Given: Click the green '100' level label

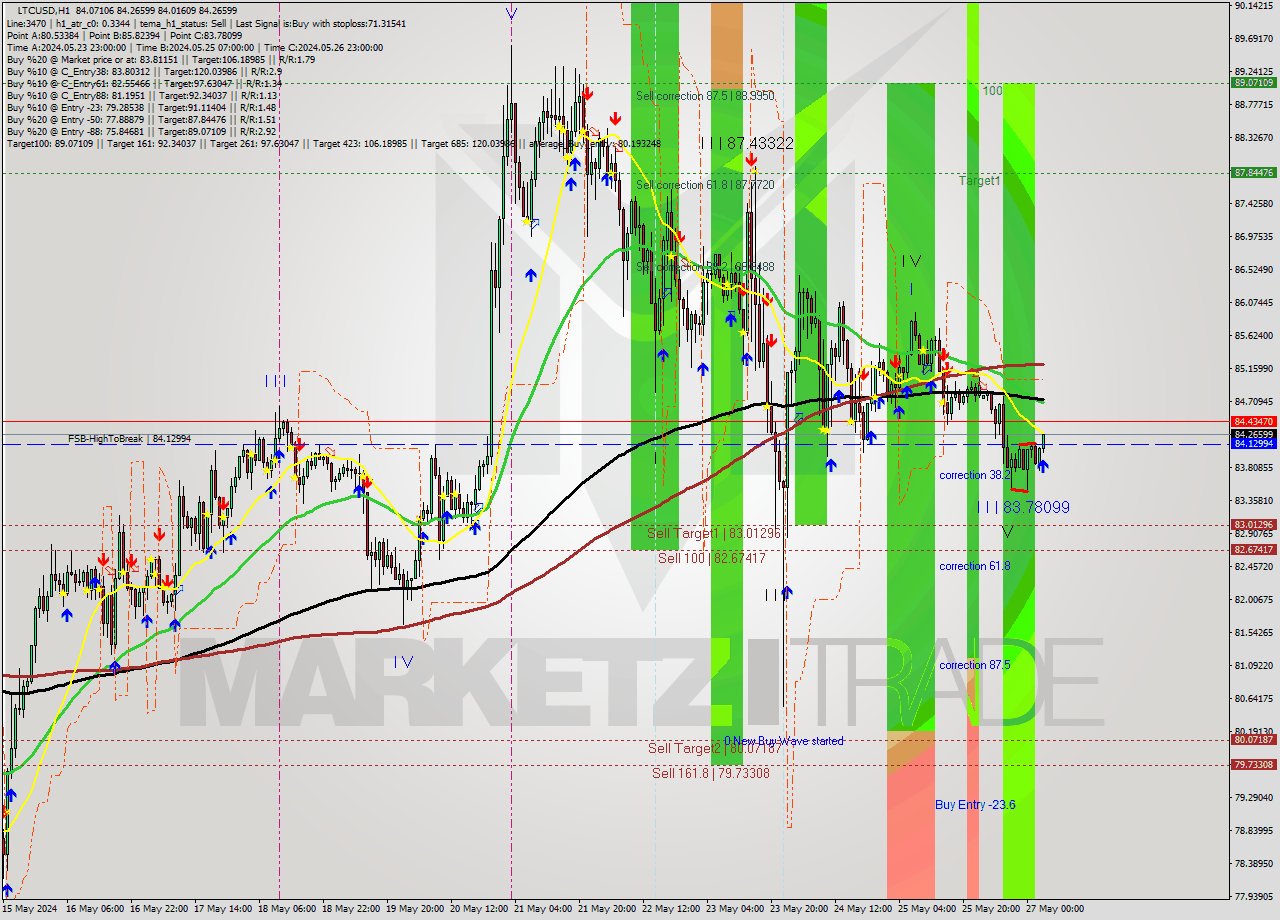Looking at the screenshot, I should click(x=992, y=91).
